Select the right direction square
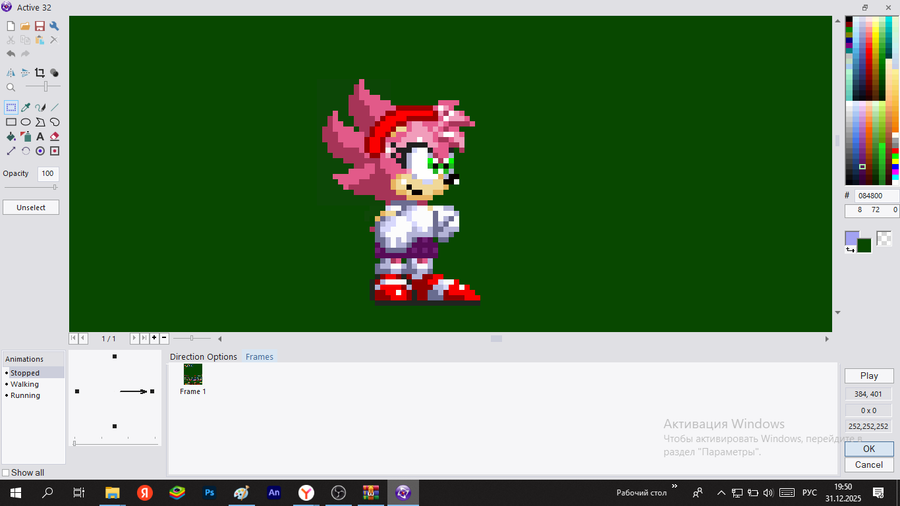The image size is (900, 506). (x=152, y=391)
